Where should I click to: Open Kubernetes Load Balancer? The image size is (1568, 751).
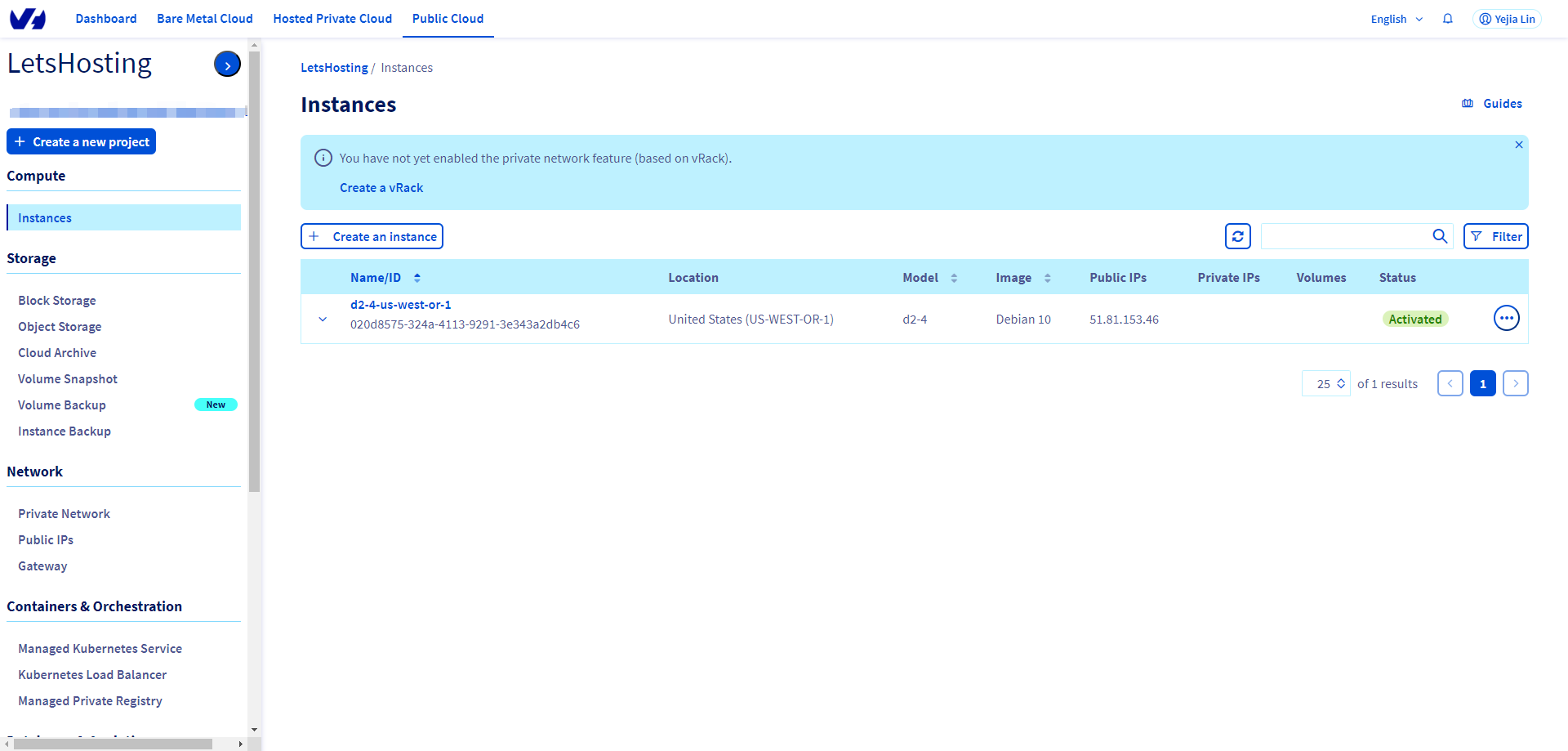[x=92, y=675]
